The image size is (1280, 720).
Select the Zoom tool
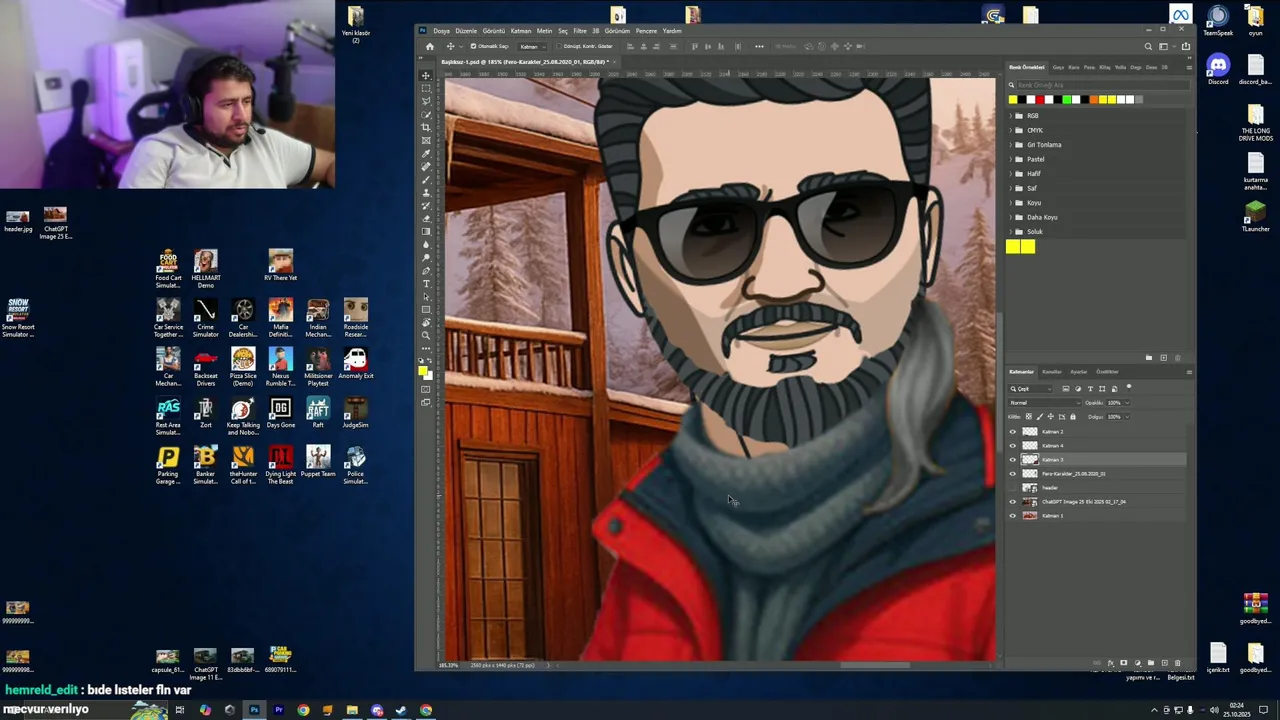(x=426, y=335)
